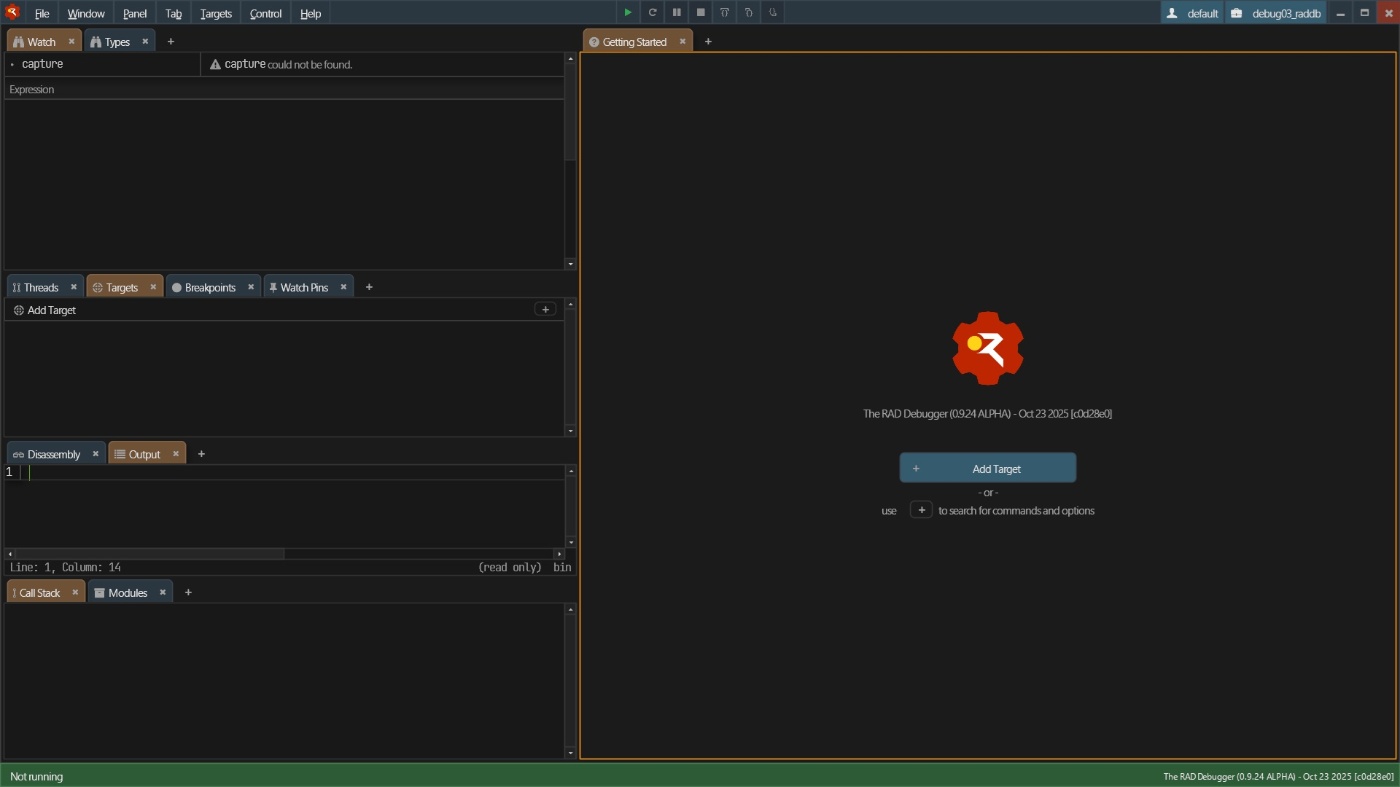
Task: Click the Output panel scroll right arrow
Action: [x=559, y=553]
